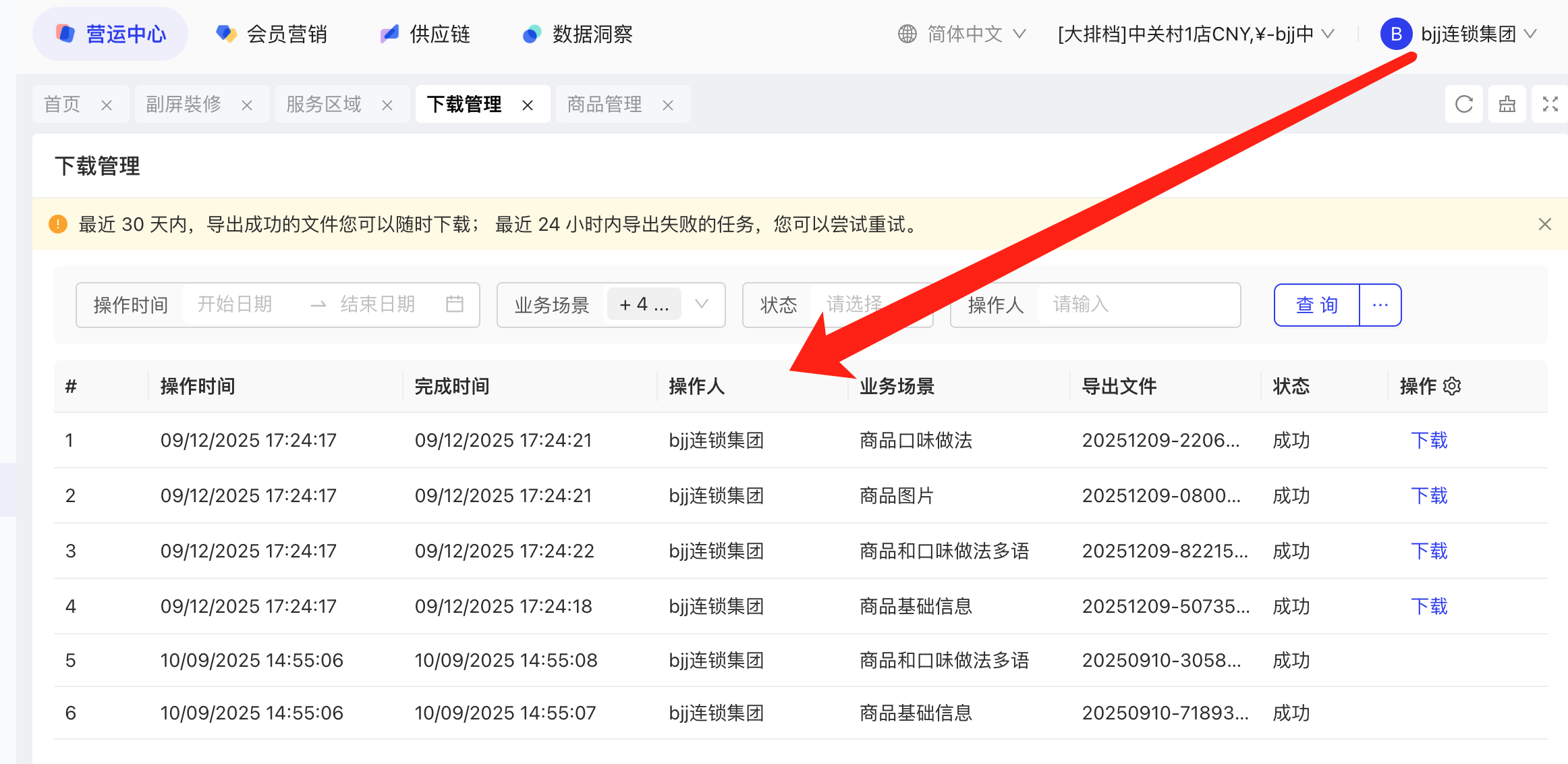
Task: Click the user avatar B icon
Action: click(x=1396, y=34)
